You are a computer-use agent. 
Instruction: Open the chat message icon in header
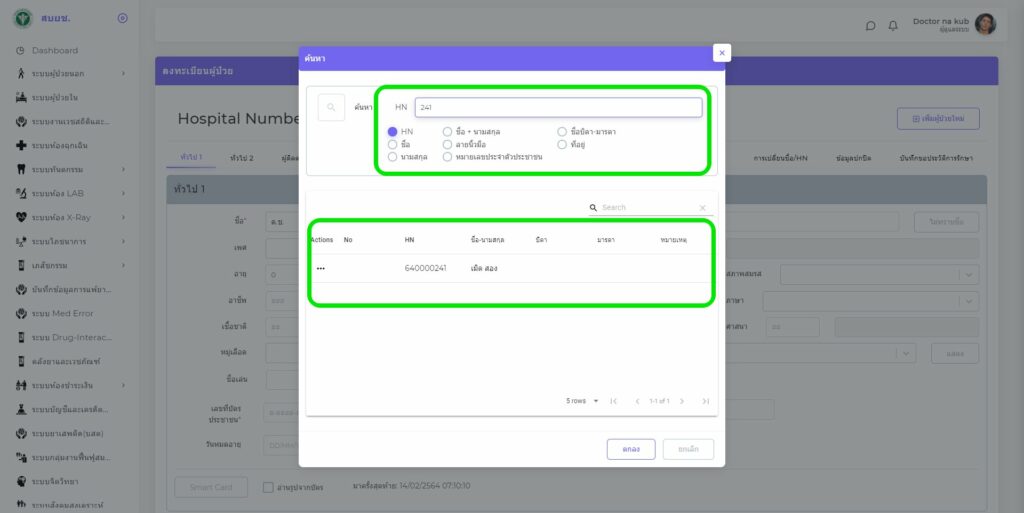870,25
